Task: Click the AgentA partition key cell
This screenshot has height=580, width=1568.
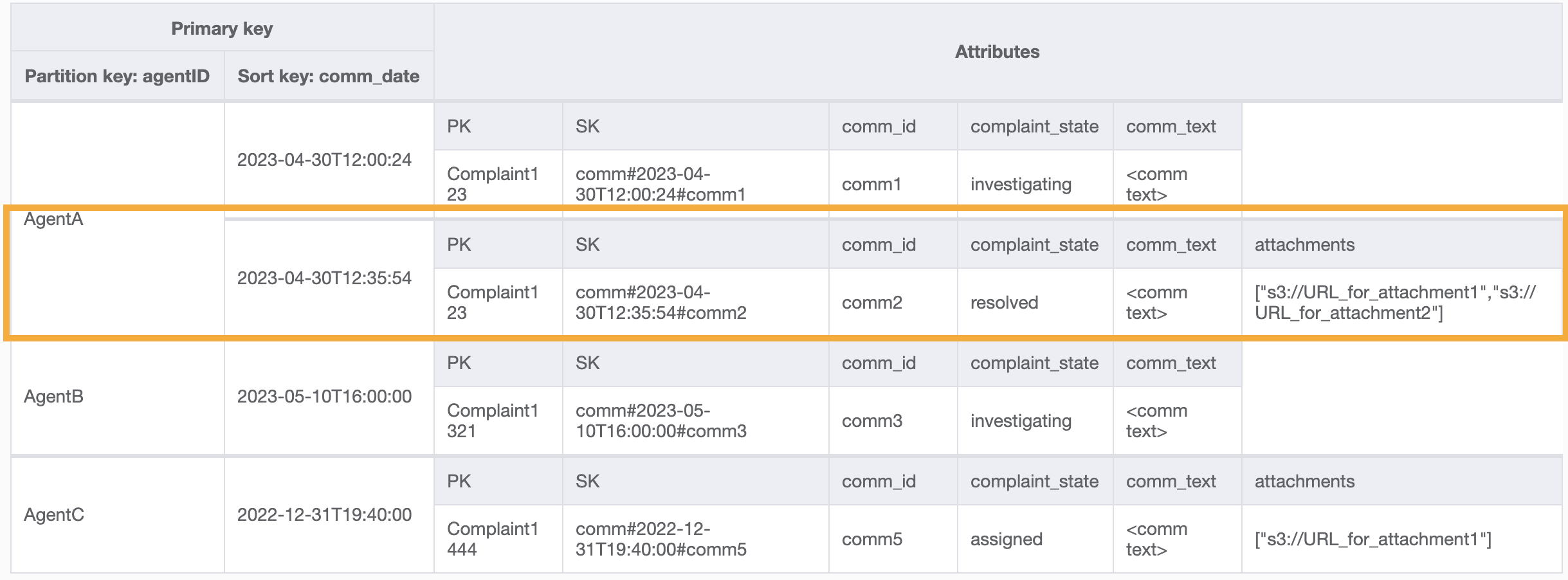Action: coord(54,219)
